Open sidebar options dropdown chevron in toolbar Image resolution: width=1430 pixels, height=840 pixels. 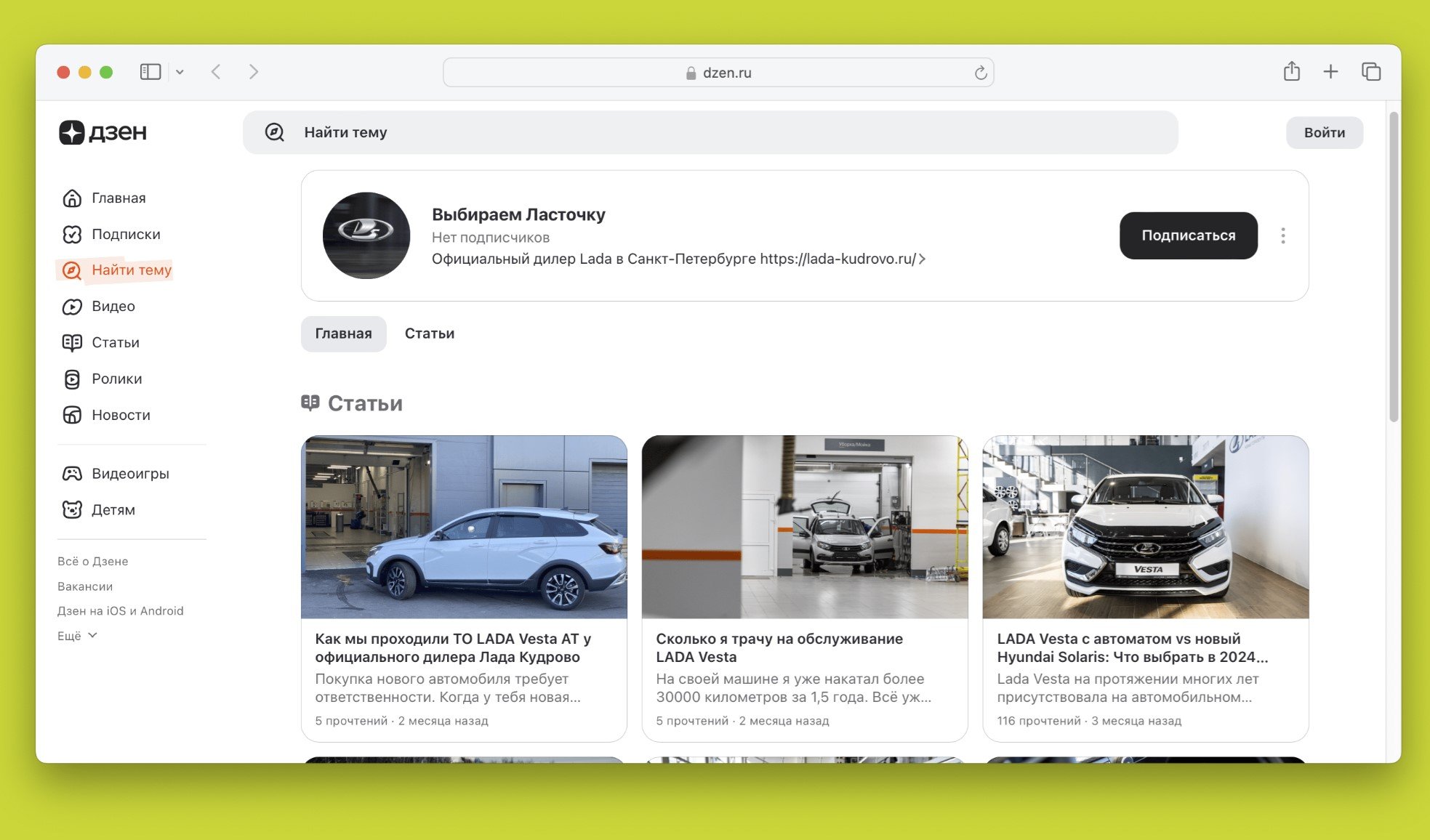point(180,72)
